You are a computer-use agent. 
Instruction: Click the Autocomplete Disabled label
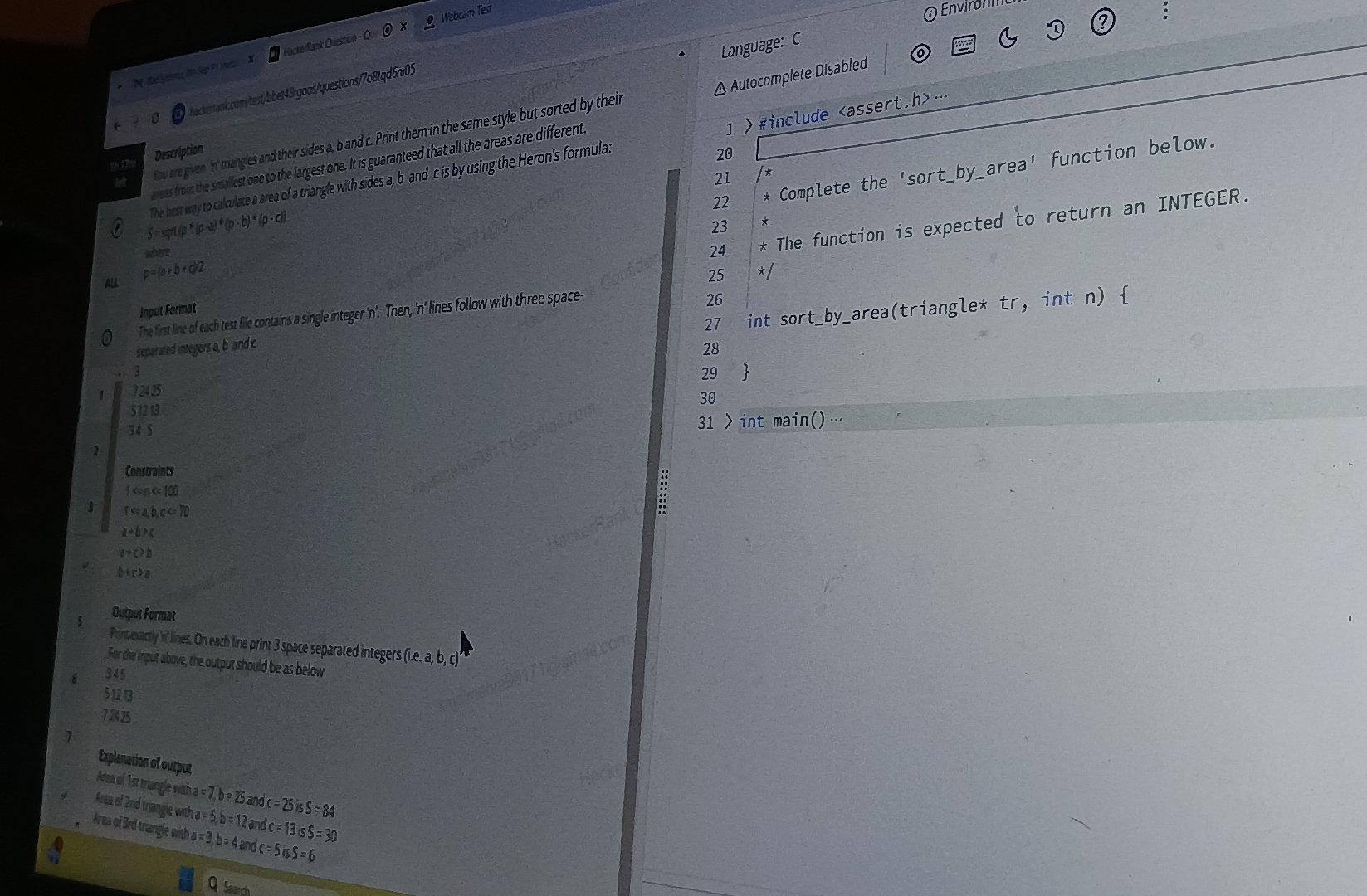[x=798, y=75]
